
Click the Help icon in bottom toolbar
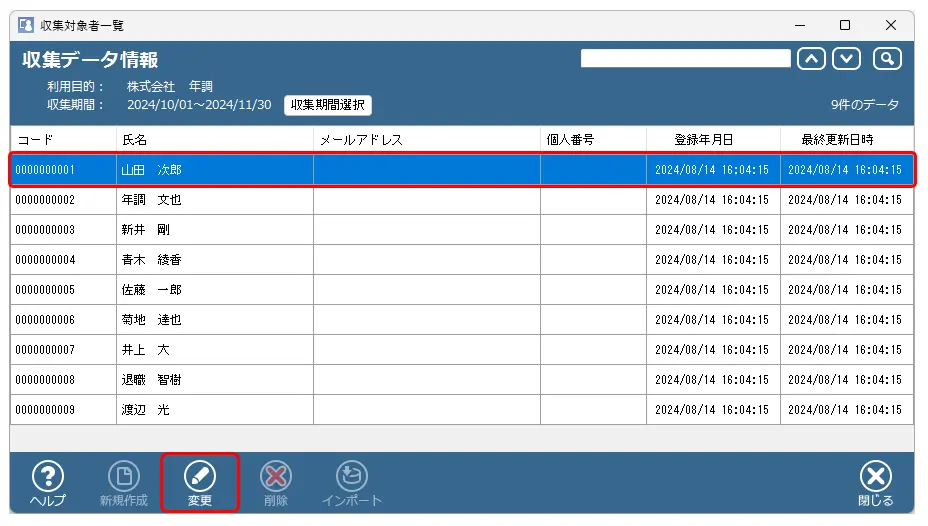48,477
